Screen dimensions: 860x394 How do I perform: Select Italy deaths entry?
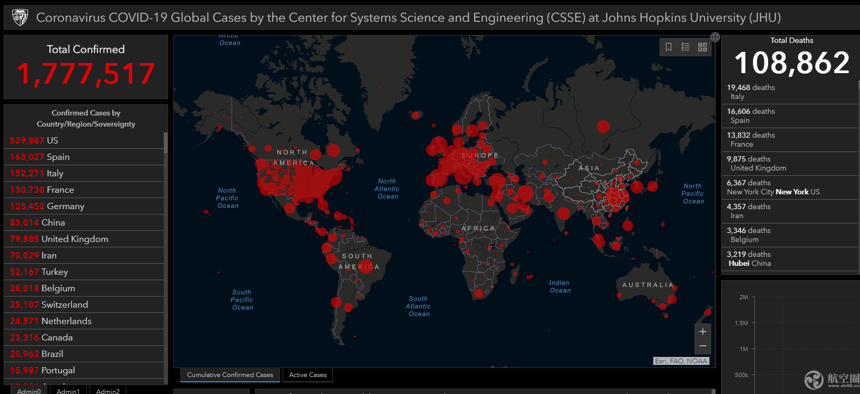click(x=789, y=92)
